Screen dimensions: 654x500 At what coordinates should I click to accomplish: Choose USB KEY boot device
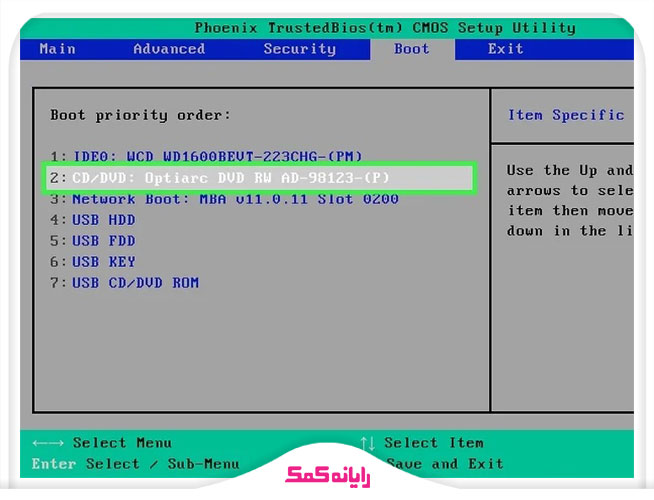point(93,261)
